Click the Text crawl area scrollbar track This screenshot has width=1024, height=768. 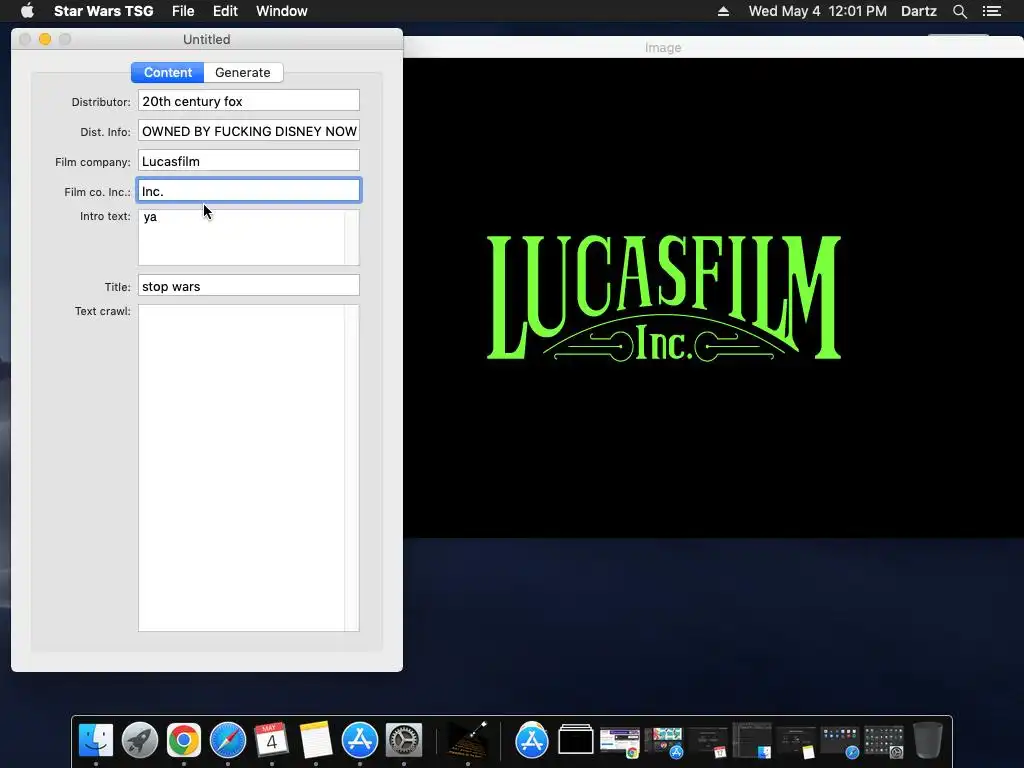[352, 468]
